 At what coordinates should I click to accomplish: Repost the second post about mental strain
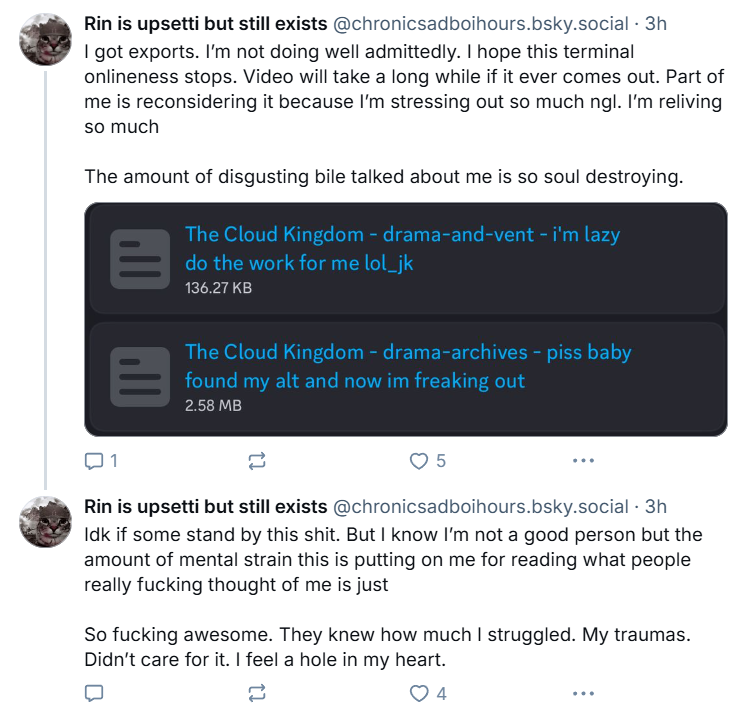click(x=257, y=693)
